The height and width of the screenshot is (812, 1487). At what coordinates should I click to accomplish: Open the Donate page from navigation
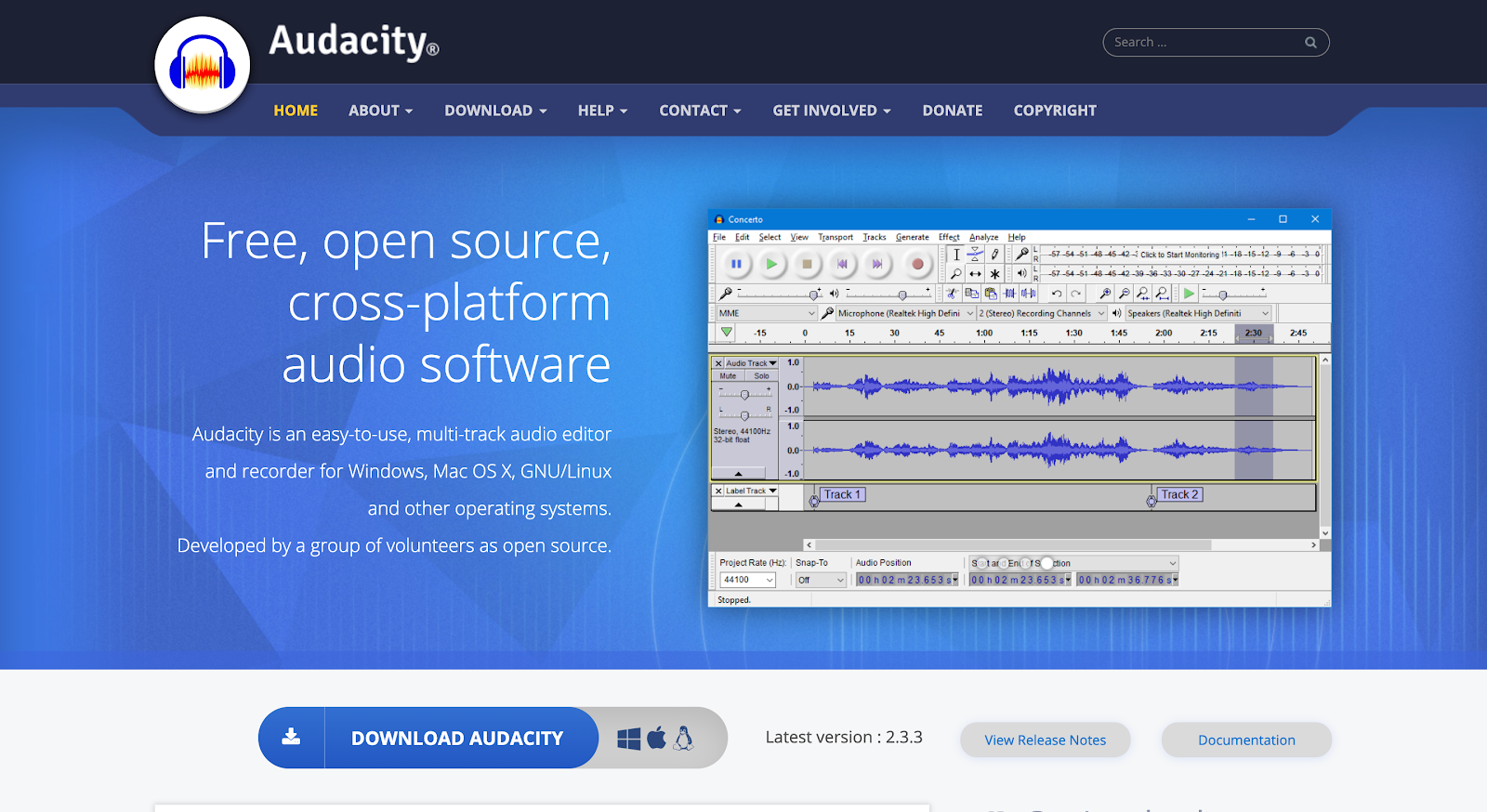pyautogui.click(x=952, y=111)
